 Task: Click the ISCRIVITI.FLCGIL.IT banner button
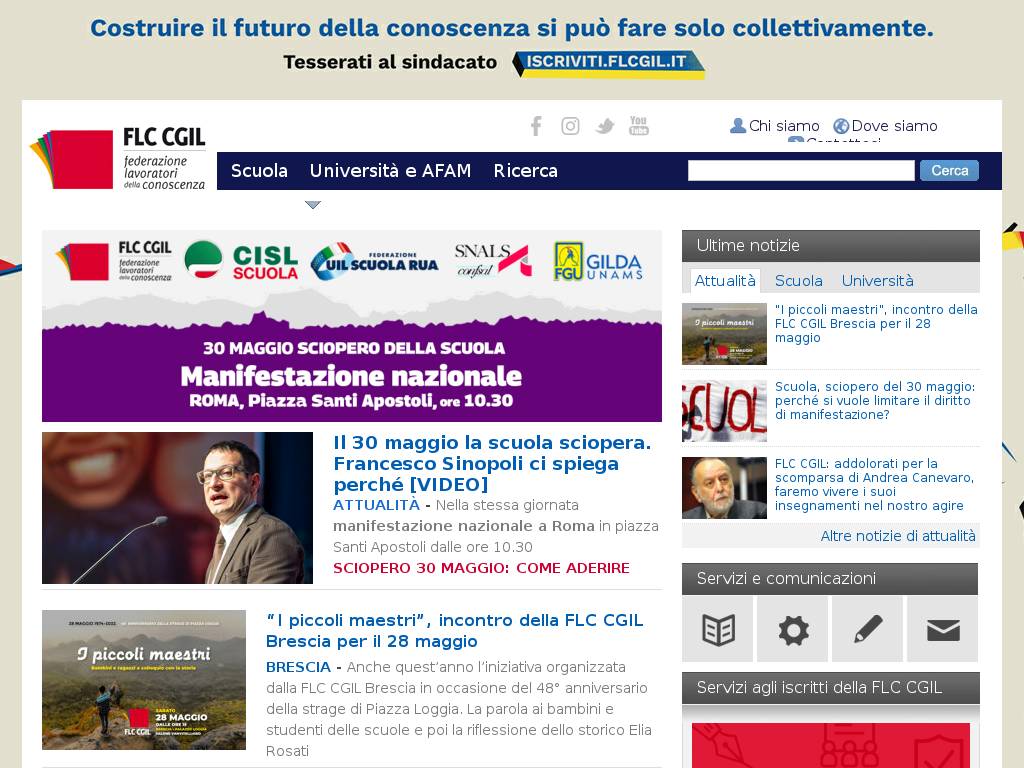[x=609, y=63]
